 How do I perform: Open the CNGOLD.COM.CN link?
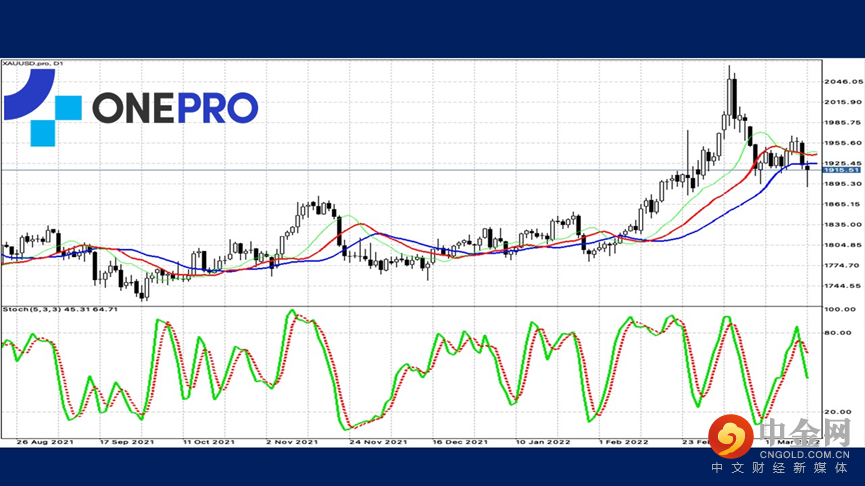[x=805, y=455]
